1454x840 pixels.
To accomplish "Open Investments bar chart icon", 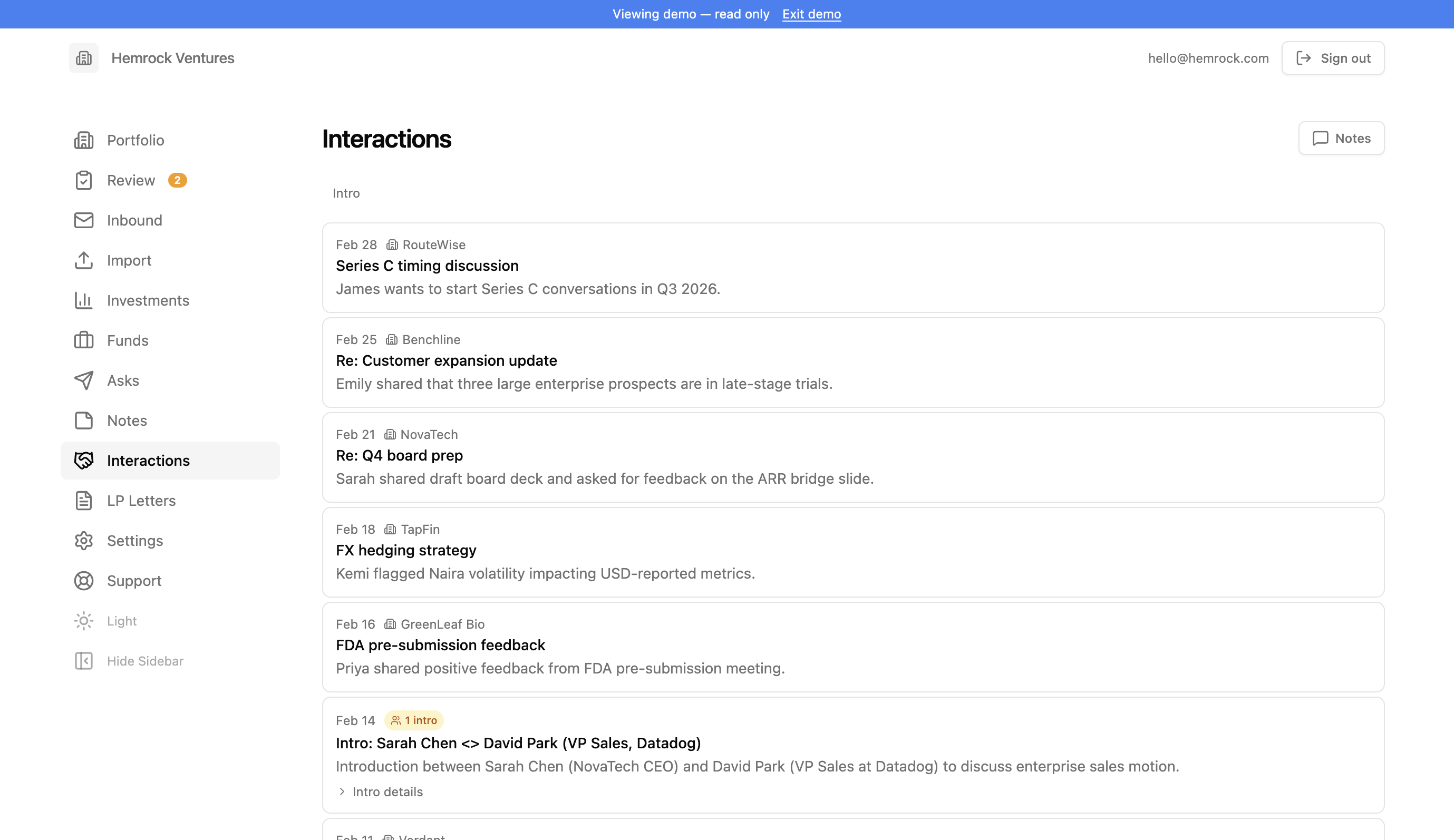I will click(x=84, y=300).
